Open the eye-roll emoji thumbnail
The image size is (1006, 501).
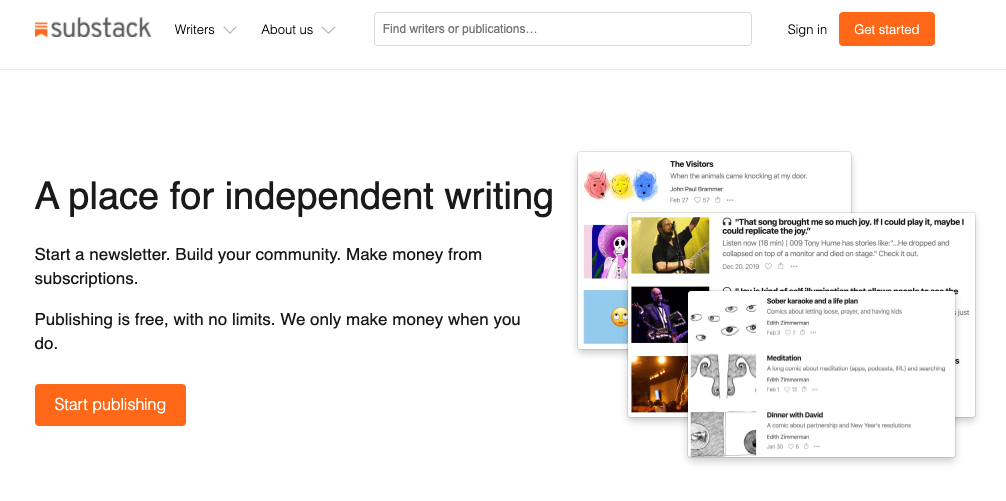606,317
